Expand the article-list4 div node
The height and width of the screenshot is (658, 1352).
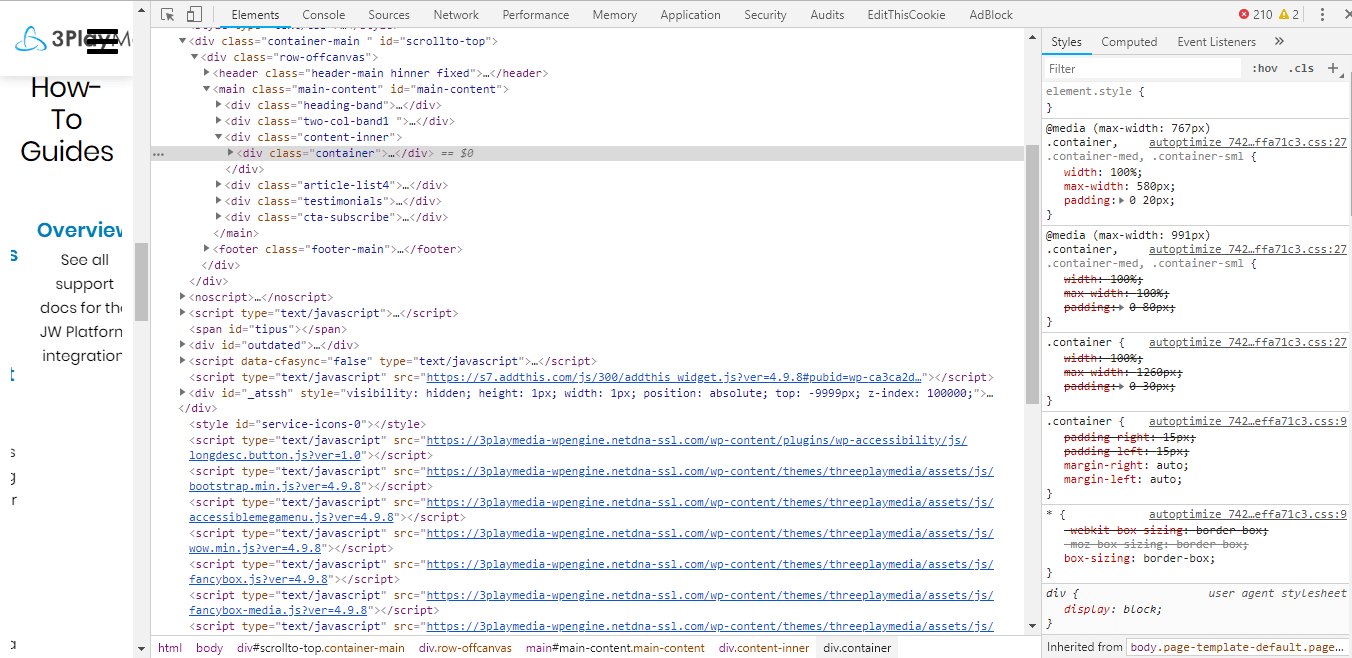219,186
